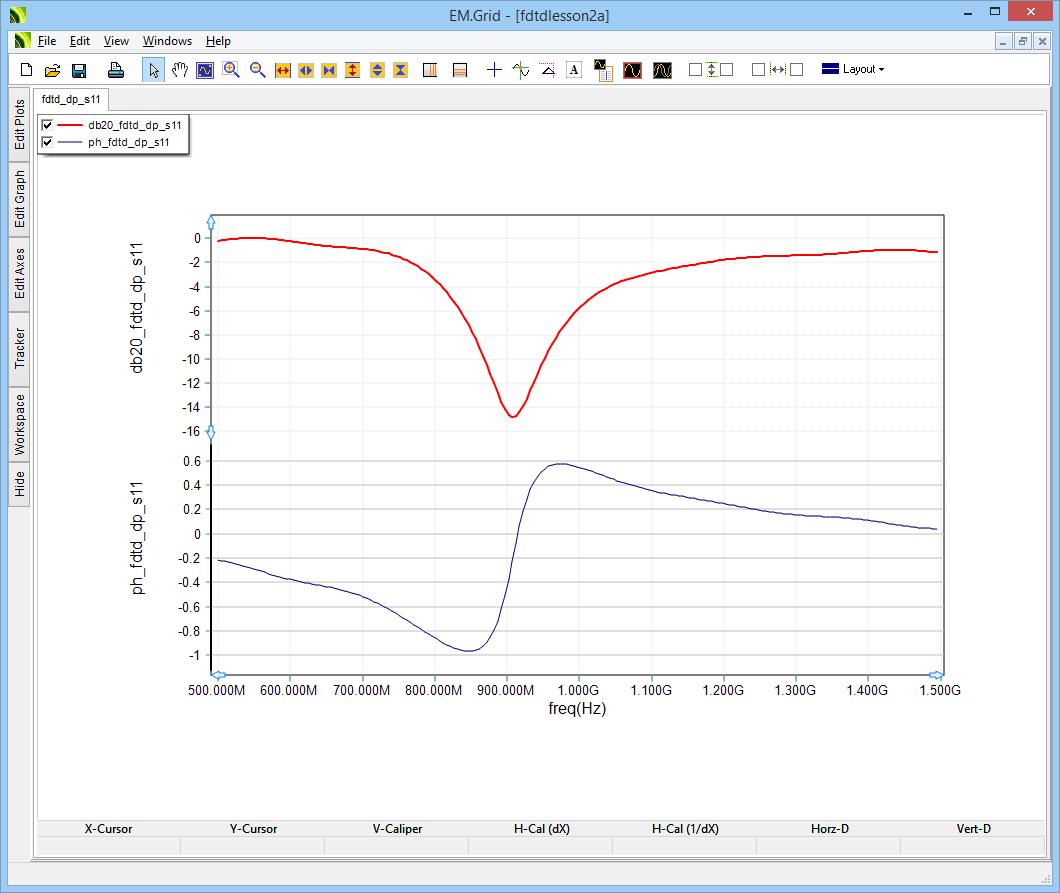This screenshot has height=893, width=1060.
Task: Click the zoom out magnifier icon
Action: [257, 70]
